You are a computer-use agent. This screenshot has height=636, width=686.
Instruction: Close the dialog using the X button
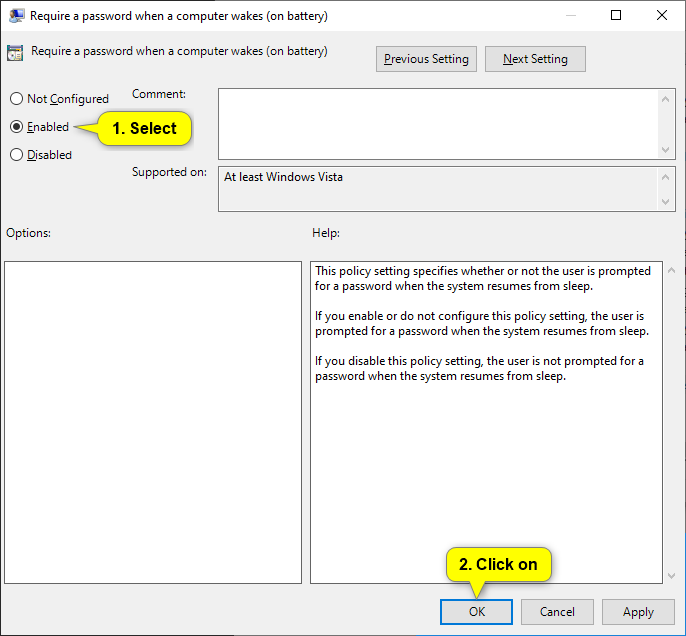[x=661, y=16]
